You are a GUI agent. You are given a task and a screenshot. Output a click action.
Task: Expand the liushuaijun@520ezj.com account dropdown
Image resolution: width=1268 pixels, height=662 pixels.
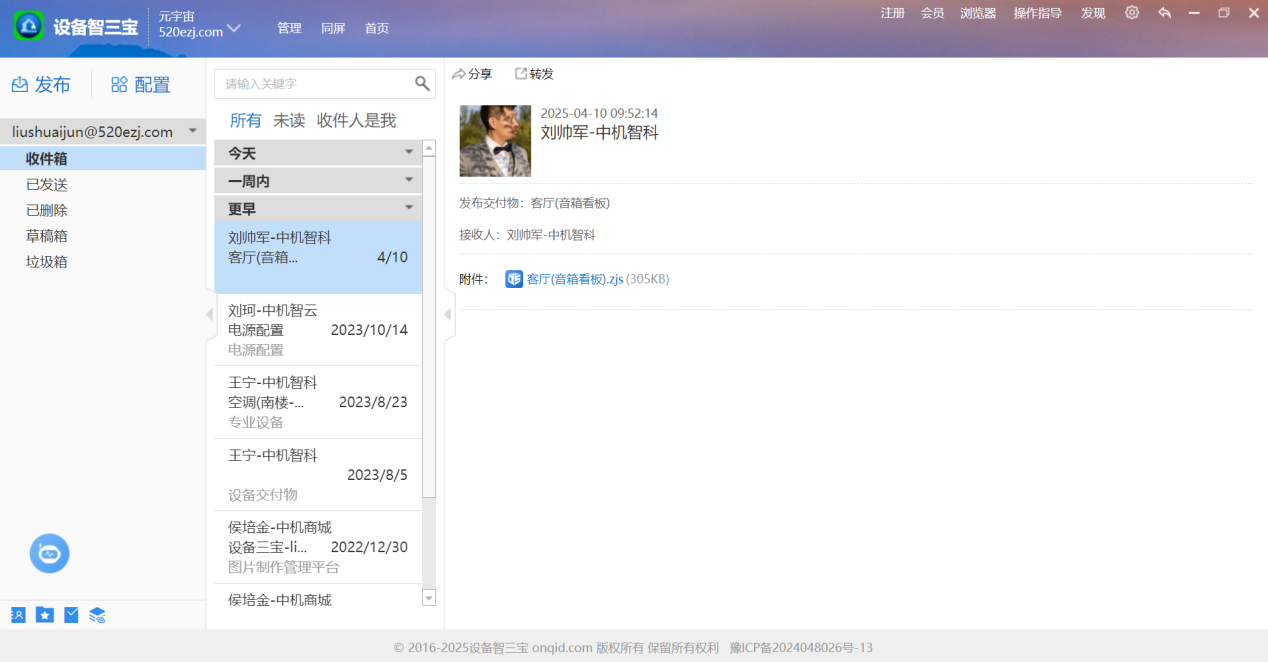[x=192, y=131]
